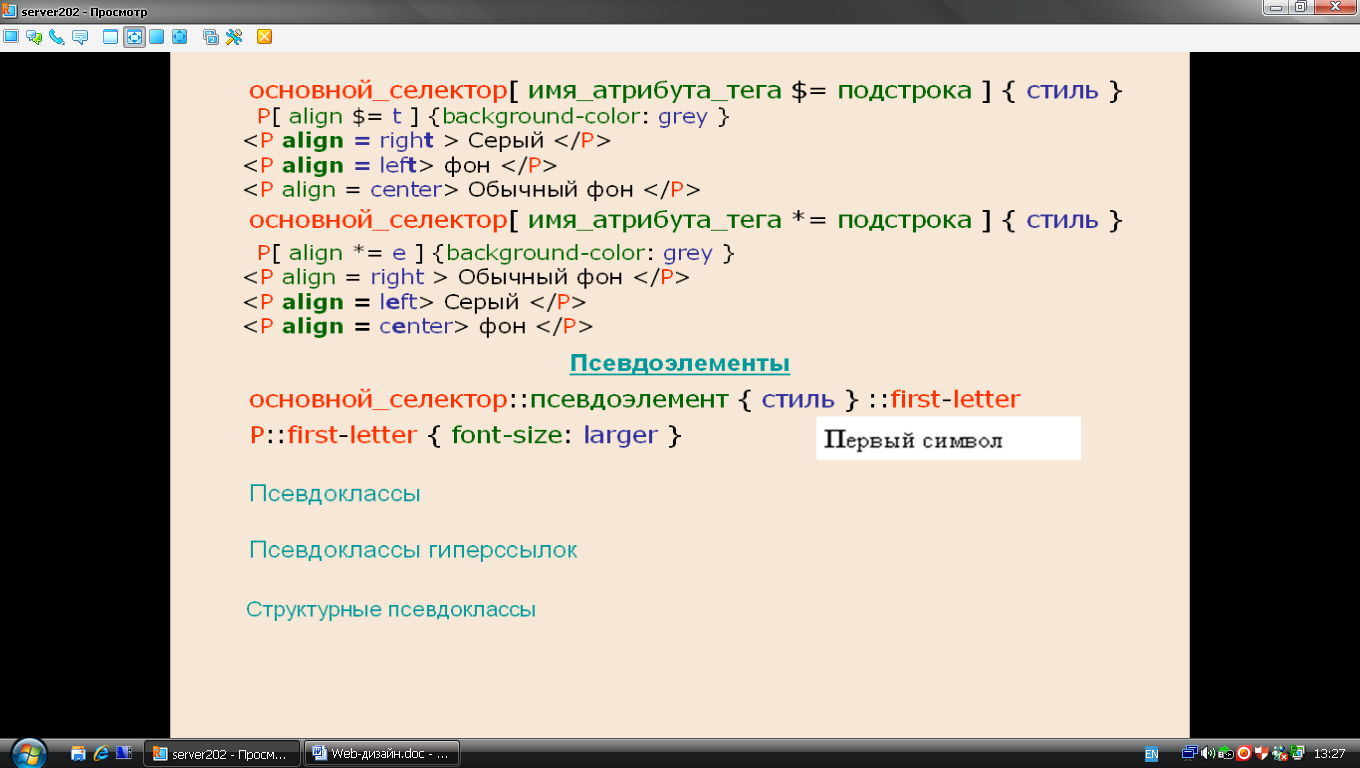1360x768 pixels.
Task: Open the volume speaker tray icon
Action: (1207, 753)
